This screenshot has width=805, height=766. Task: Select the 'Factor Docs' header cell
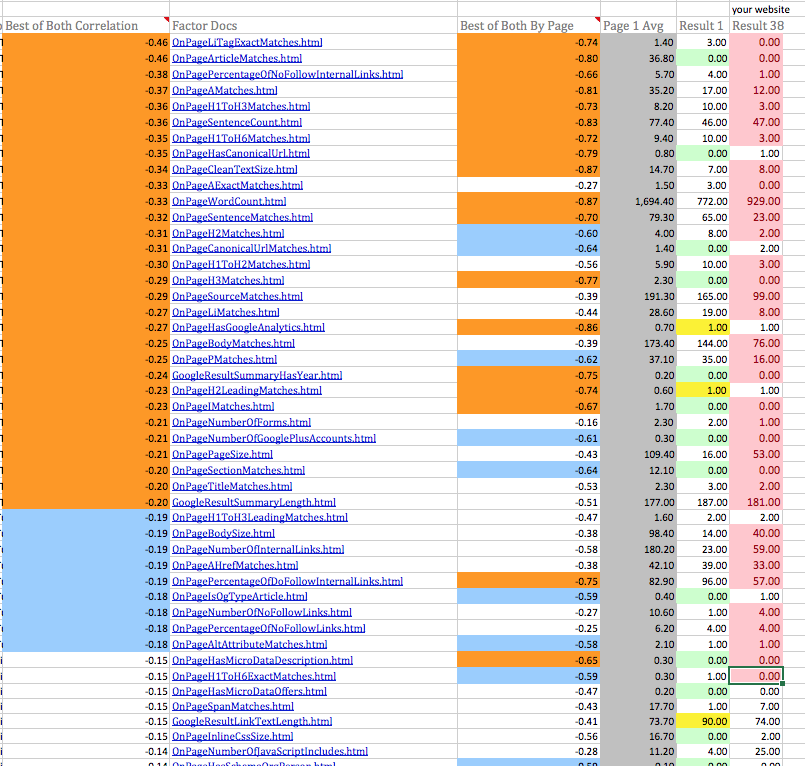[x=313, y=26]
